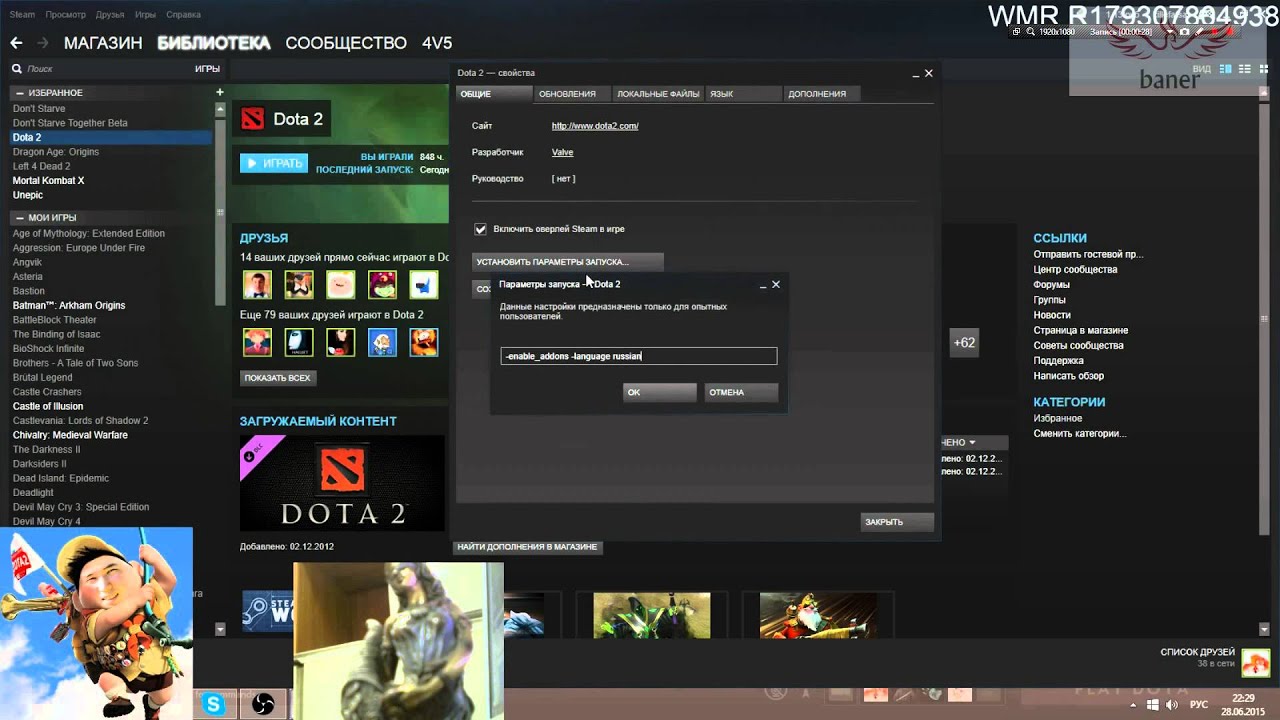Viewport: 1280px width, 720px height.
Task: Open Центр сообщества link
Action: (x=1075, y=269)
